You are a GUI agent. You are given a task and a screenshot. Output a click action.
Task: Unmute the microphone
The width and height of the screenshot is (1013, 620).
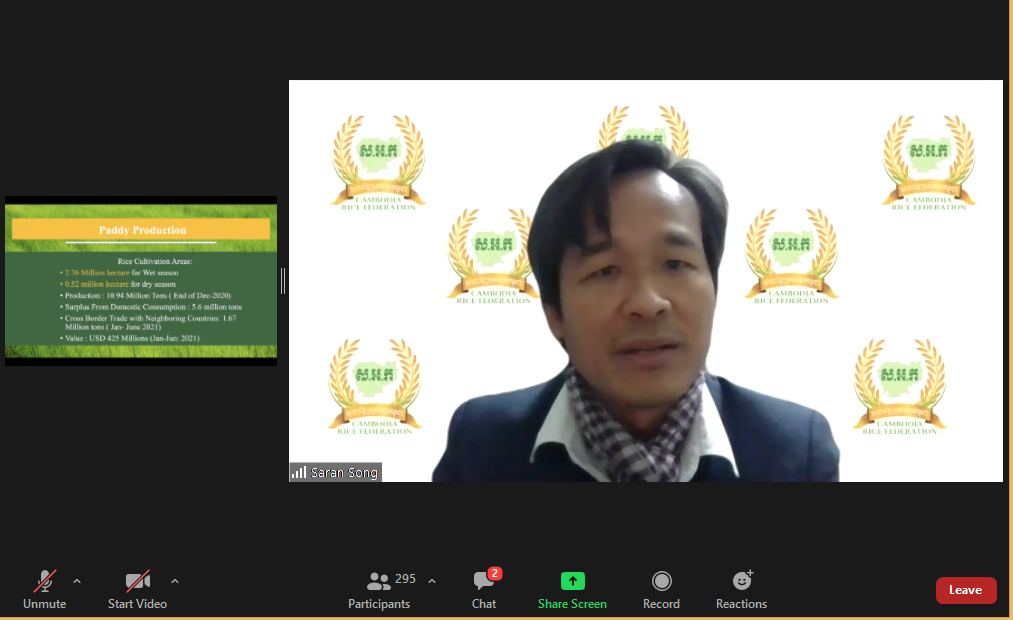(x=45, y=590)
